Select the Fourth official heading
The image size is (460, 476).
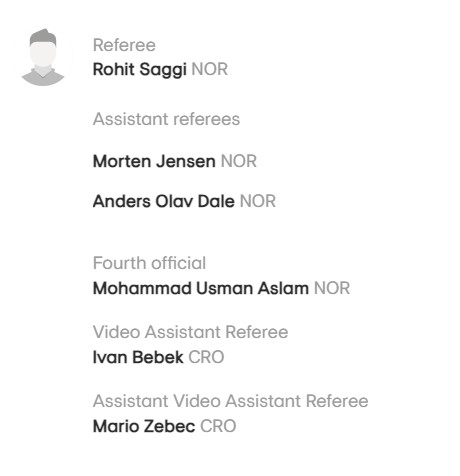click(x=149, y=263)
